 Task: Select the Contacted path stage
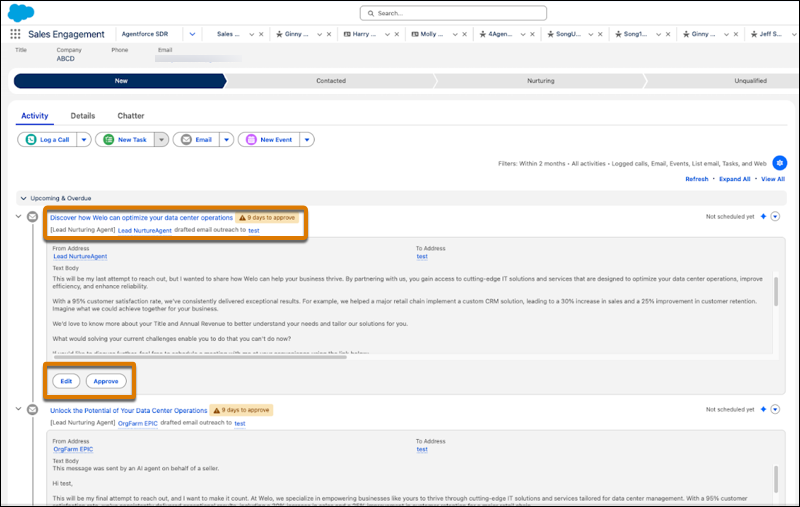pyautogui.click(x=331, y=81)
